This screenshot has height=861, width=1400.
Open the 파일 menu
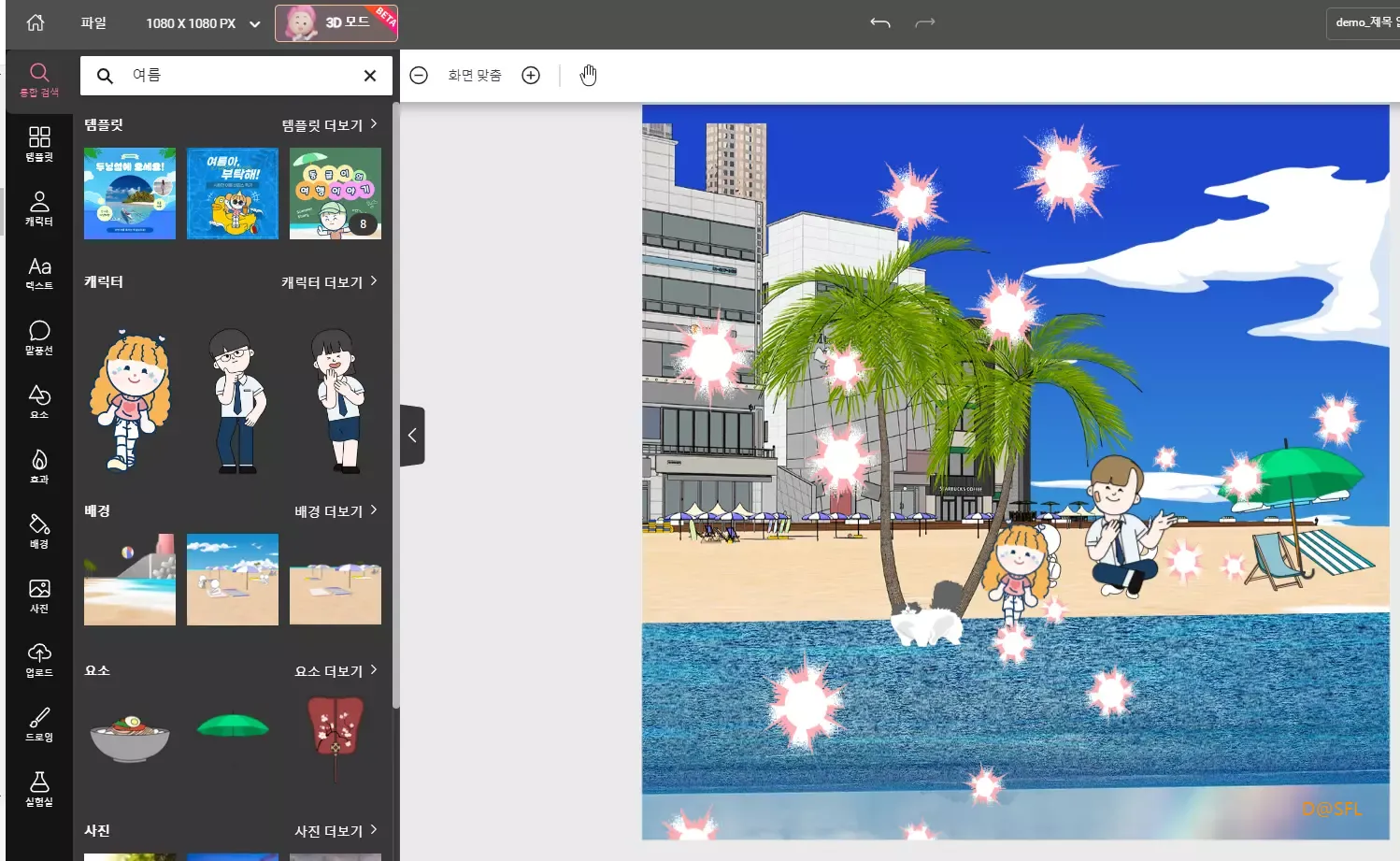[93, 22]
